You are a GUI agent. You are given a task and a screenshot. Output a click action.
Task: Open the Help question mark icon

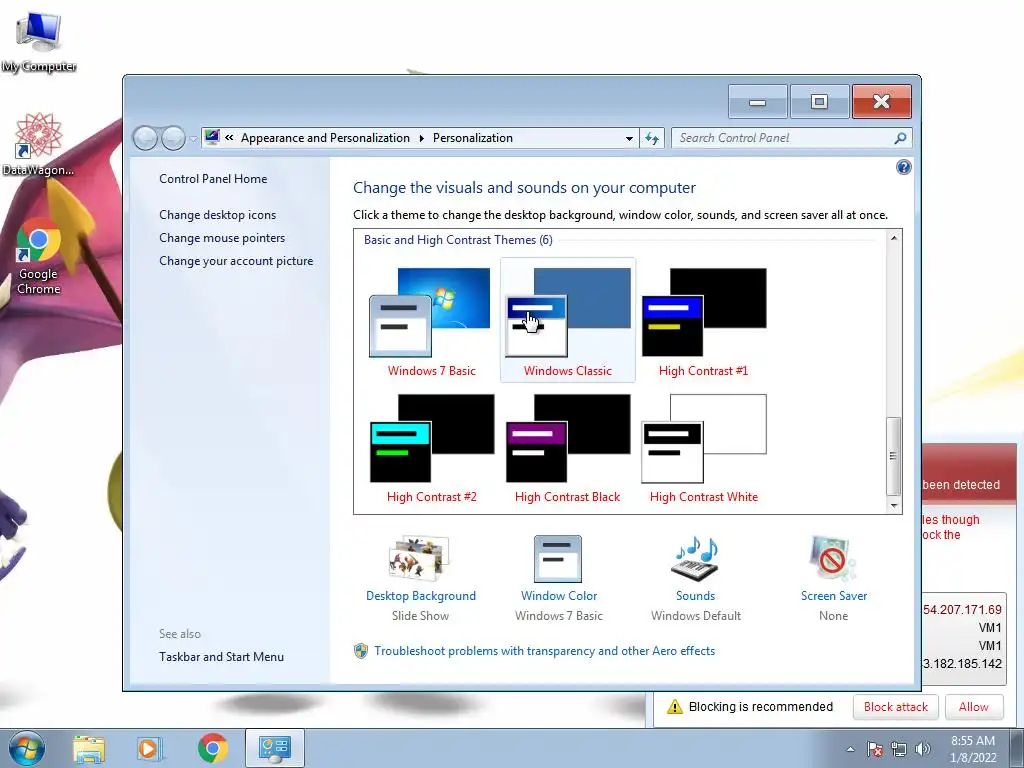coord(903,167)
